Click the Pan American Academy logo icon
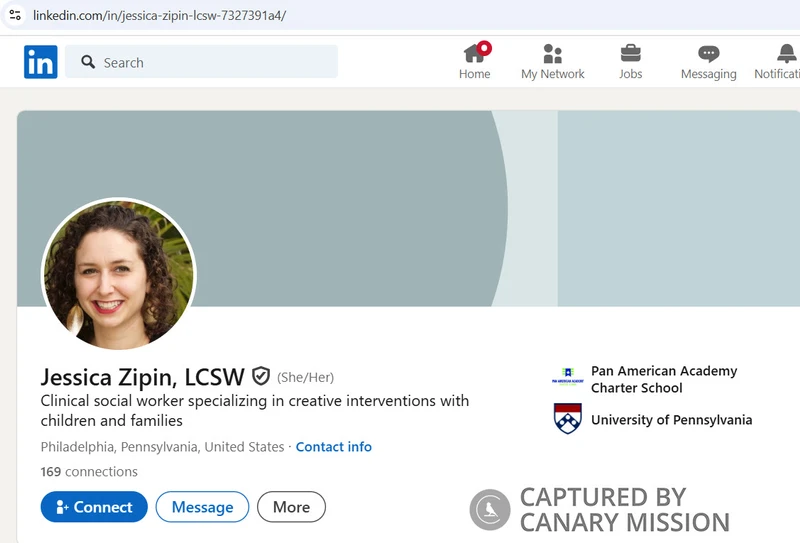The image size is (800, 543). click(x=568, y=378)
